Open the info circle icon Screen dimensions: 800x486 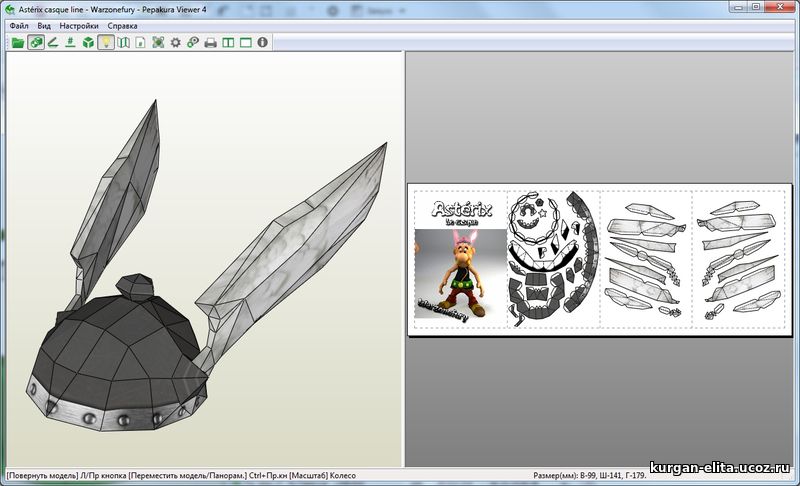point(263,42)
